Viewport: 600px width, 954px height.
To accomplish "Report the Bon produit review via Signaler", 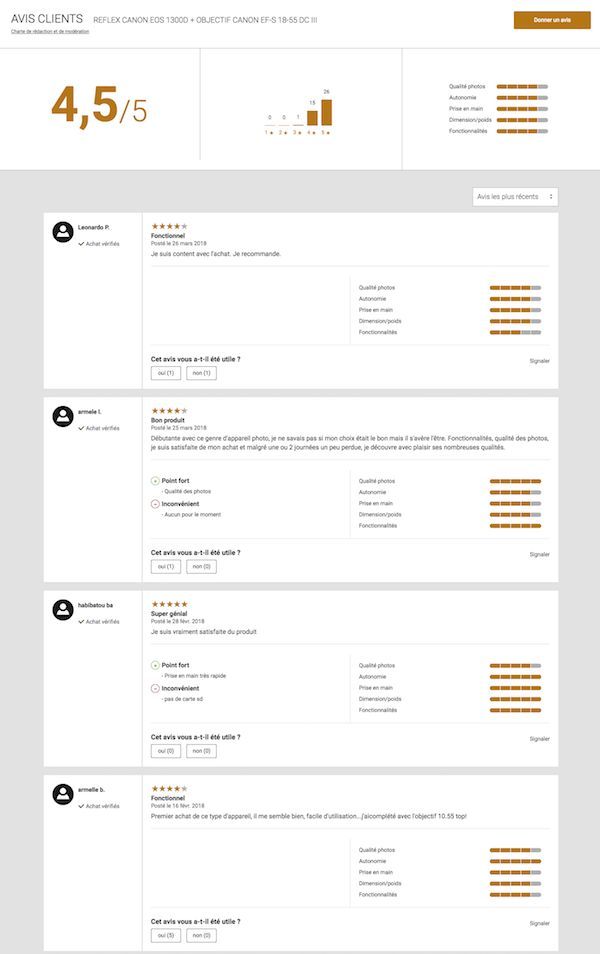I will click(539, 553).
